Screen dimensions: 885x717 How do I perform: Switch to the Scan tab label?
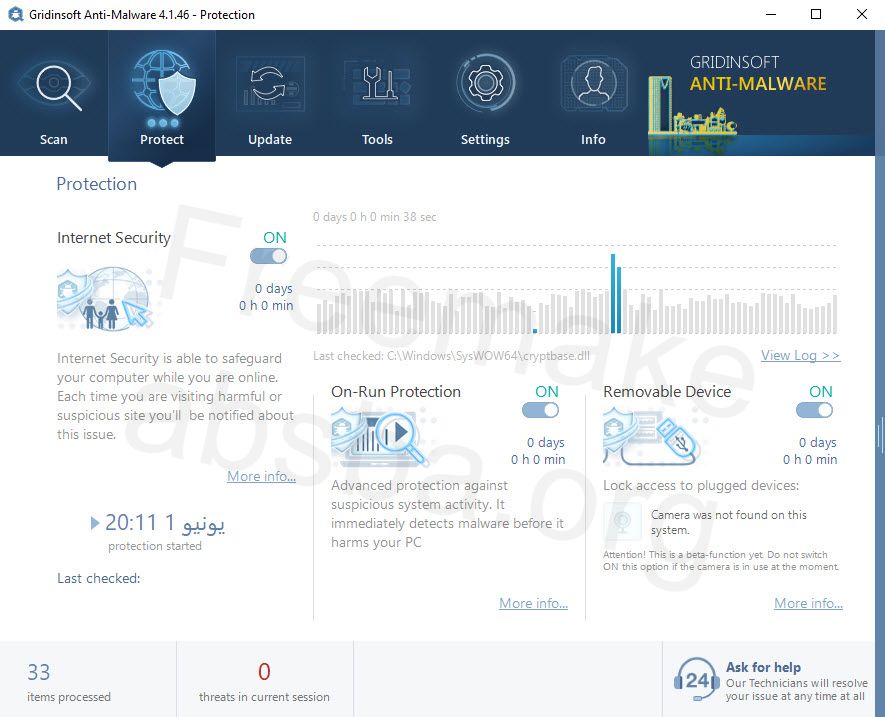tap(54, 139)
